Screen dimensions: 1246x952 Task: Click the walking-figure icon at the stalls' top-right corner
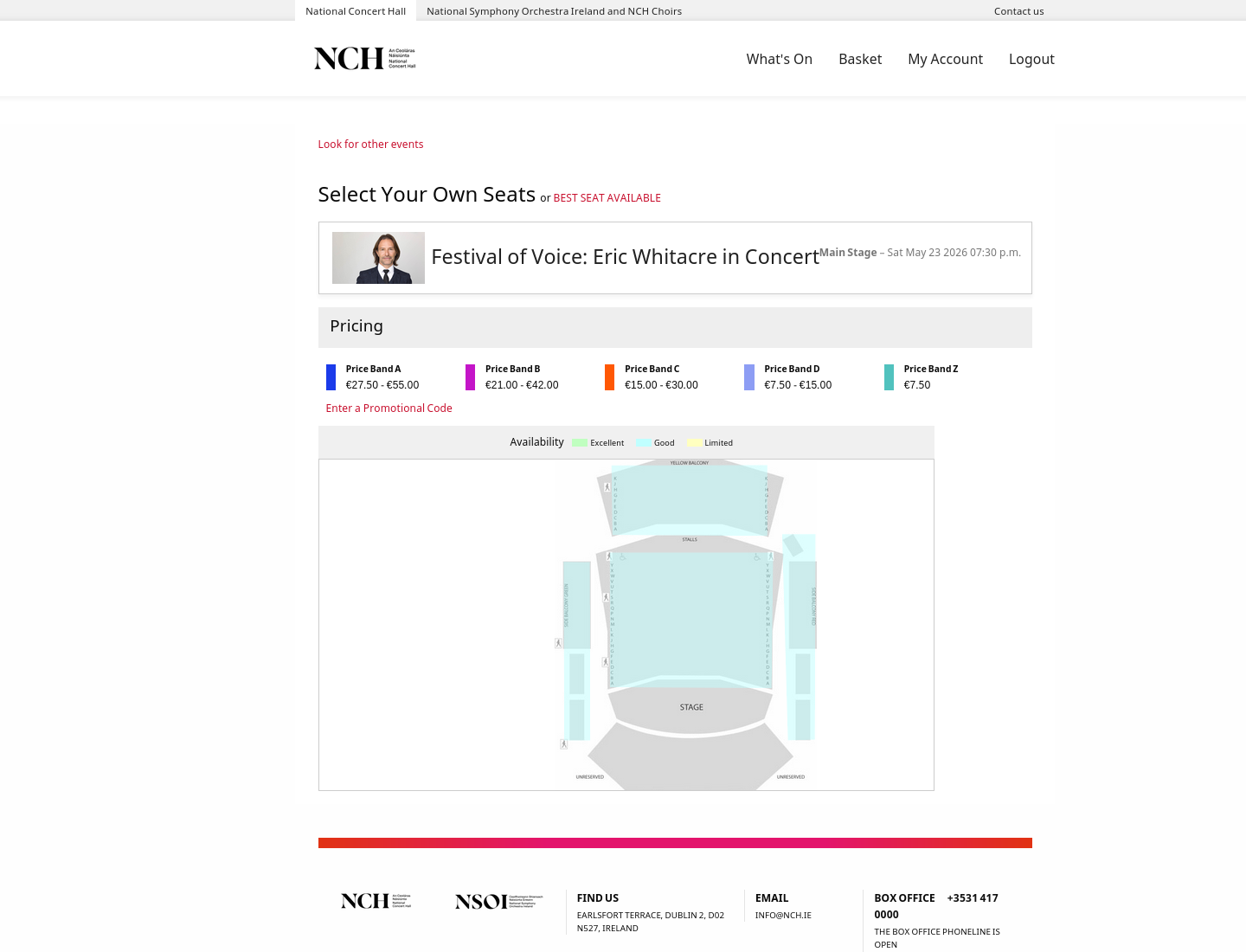tap(771, 556)
